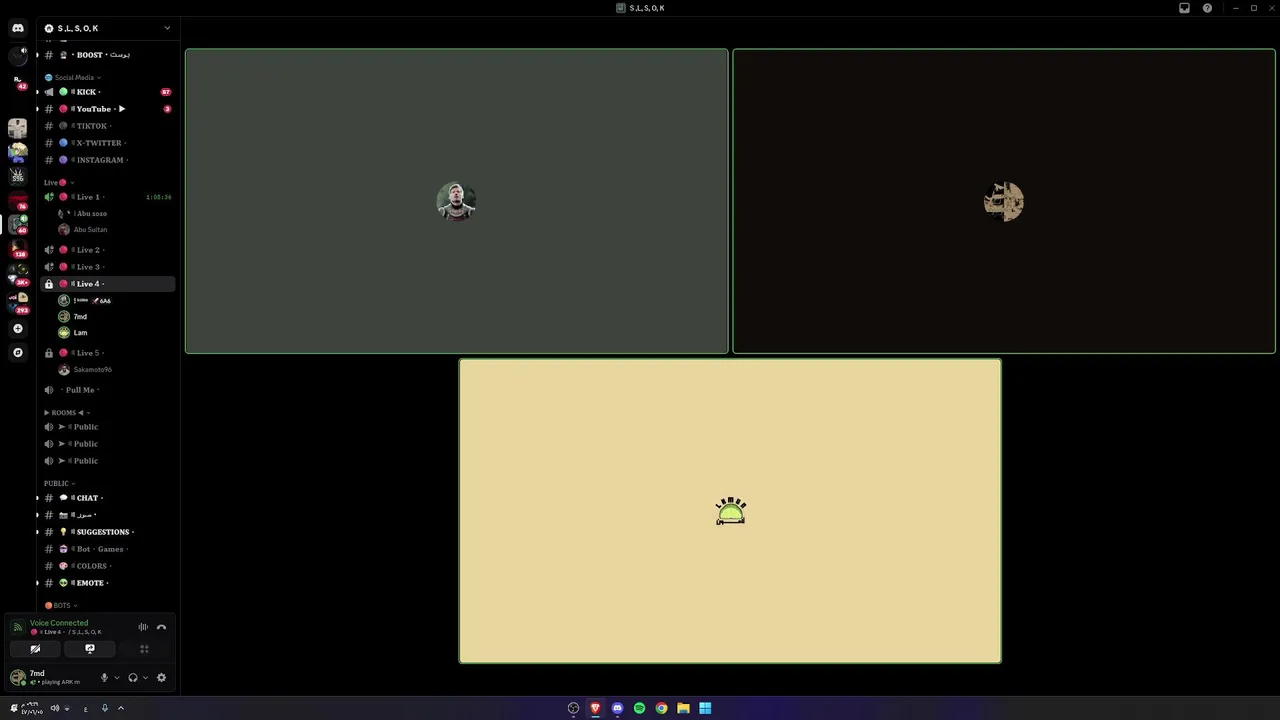The width and height of the screenshot is (1280, 720).
Task: Toggle headphones deafen in user panel
Action: 133,677
